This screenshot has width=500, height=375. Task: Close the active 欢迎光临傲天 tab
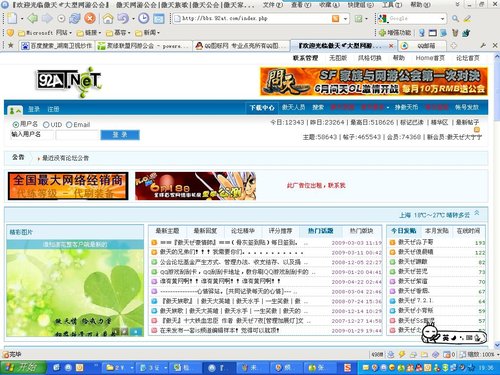point(391,46)
